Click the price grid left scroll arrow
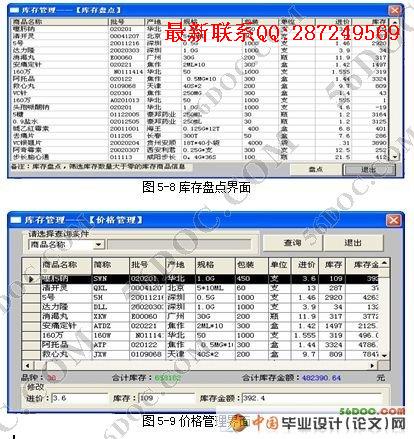This screenshot has height=439, width=414. click(27, 366)
